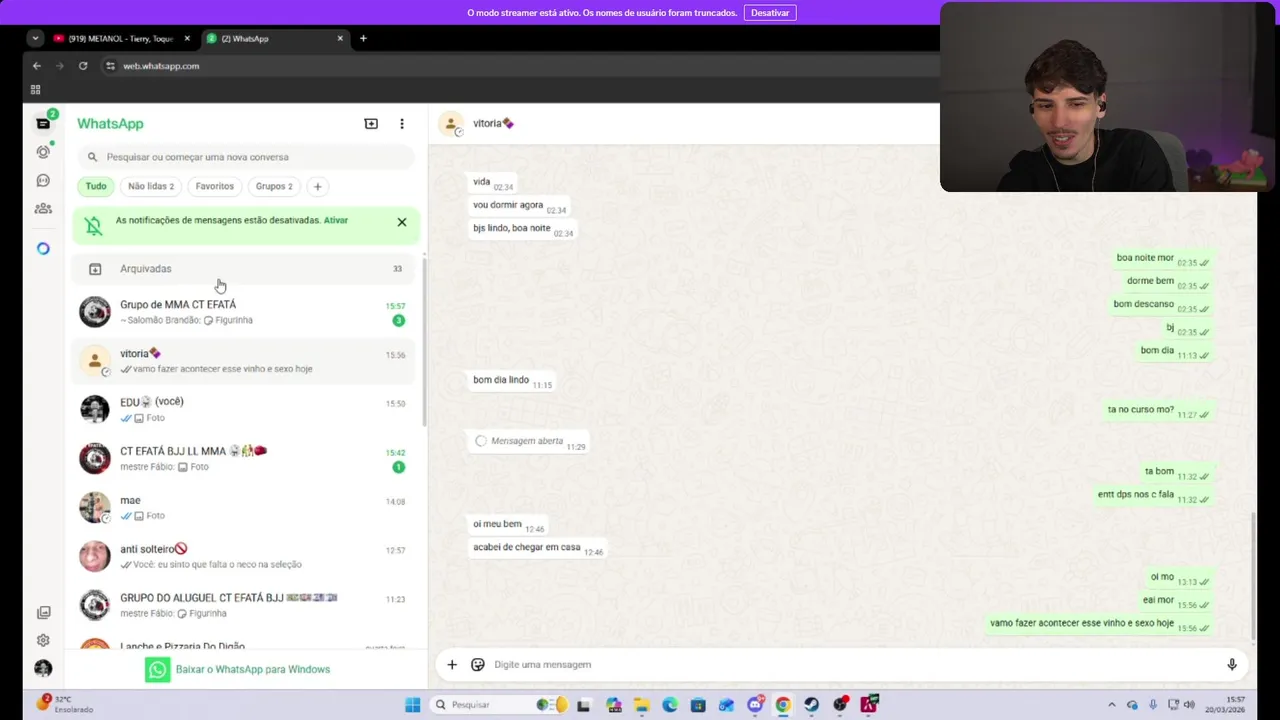The image size is (1280, 720).
Task: Start a new chat with the compose icon
Action: coord(371,124)
